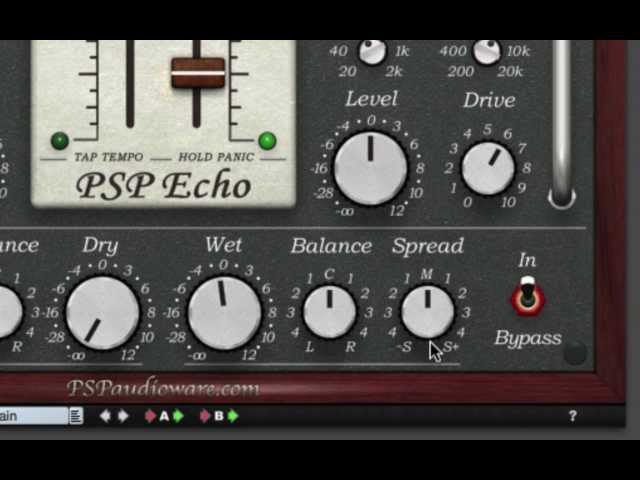Click the PSPaudioware.com link
Screen dimensions: 640x480
pyautogui.click(x=163, y=388)
